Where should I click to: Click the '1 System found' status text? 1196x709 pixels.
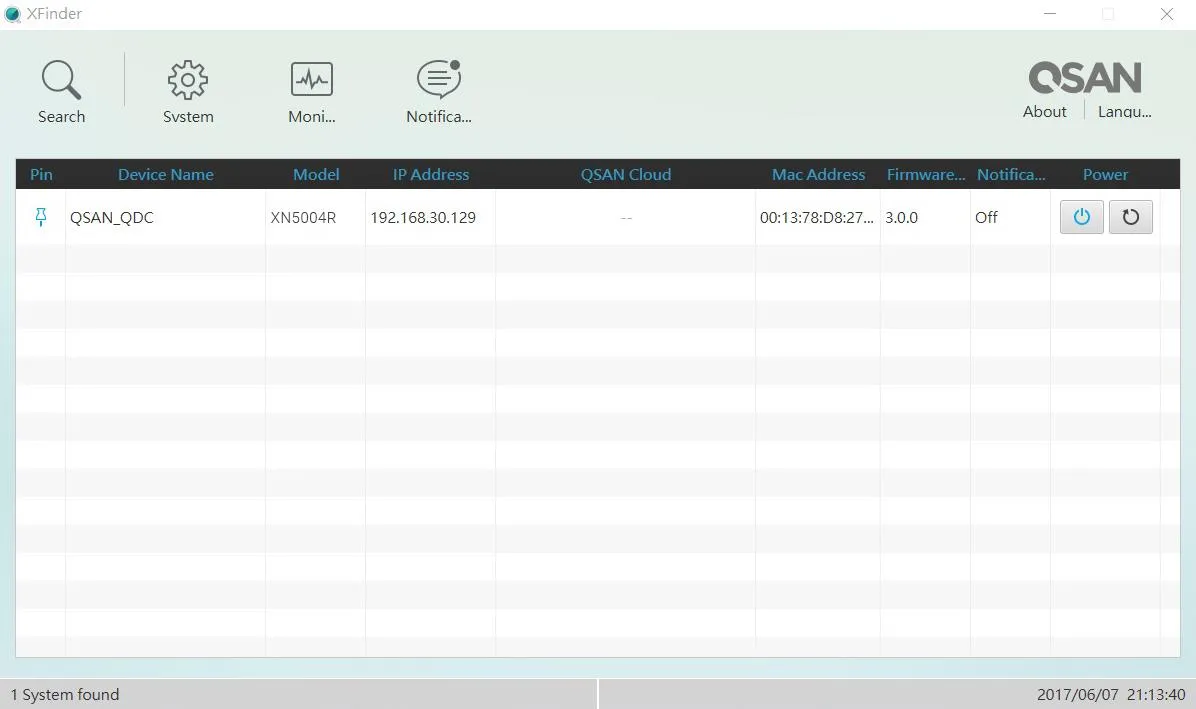65,695
